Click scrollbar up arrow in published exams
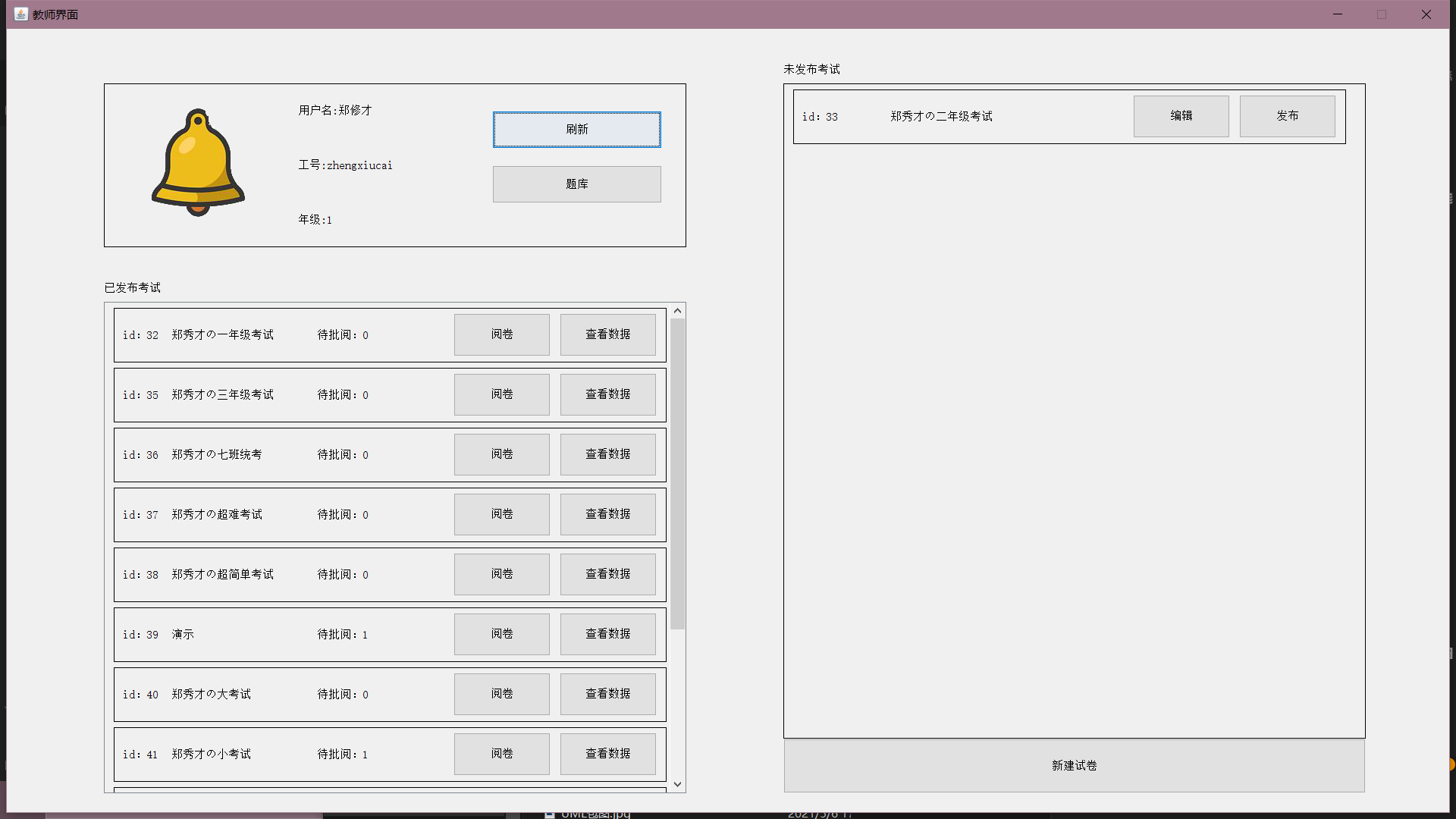 677,311
